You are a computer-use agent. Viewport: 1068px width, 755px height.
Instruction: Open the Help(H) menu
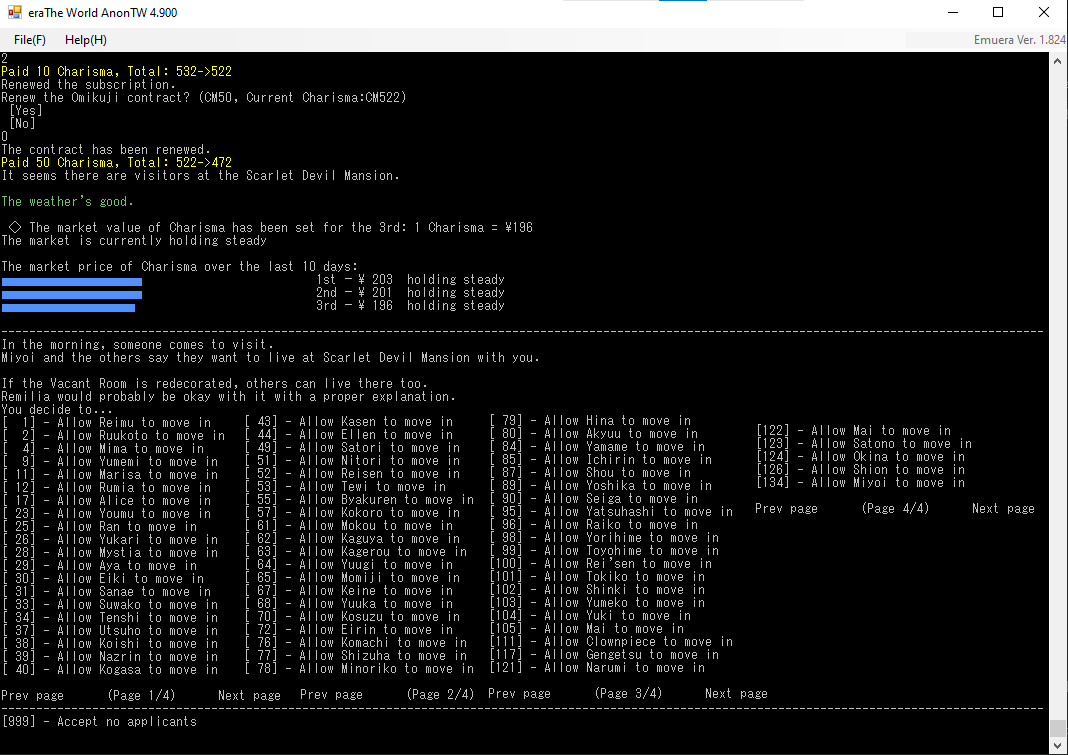pos(85,39)
